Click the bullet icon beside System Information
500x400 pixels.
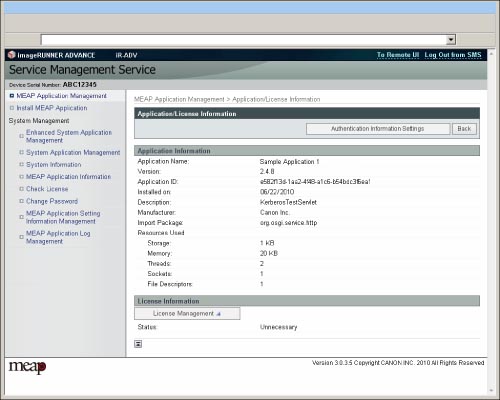coord(21,165)
